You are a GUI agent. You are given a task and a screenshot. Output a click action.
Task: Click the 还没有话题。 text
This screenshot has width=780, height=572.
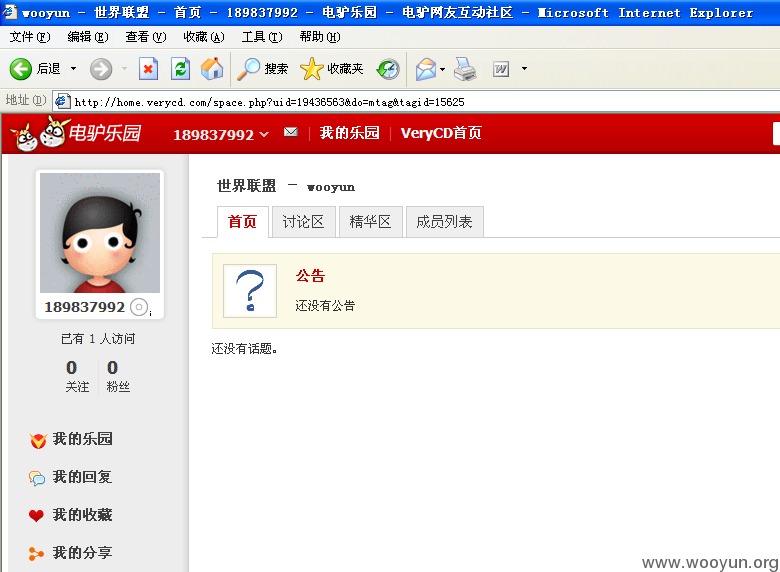(x=244, y=349)
